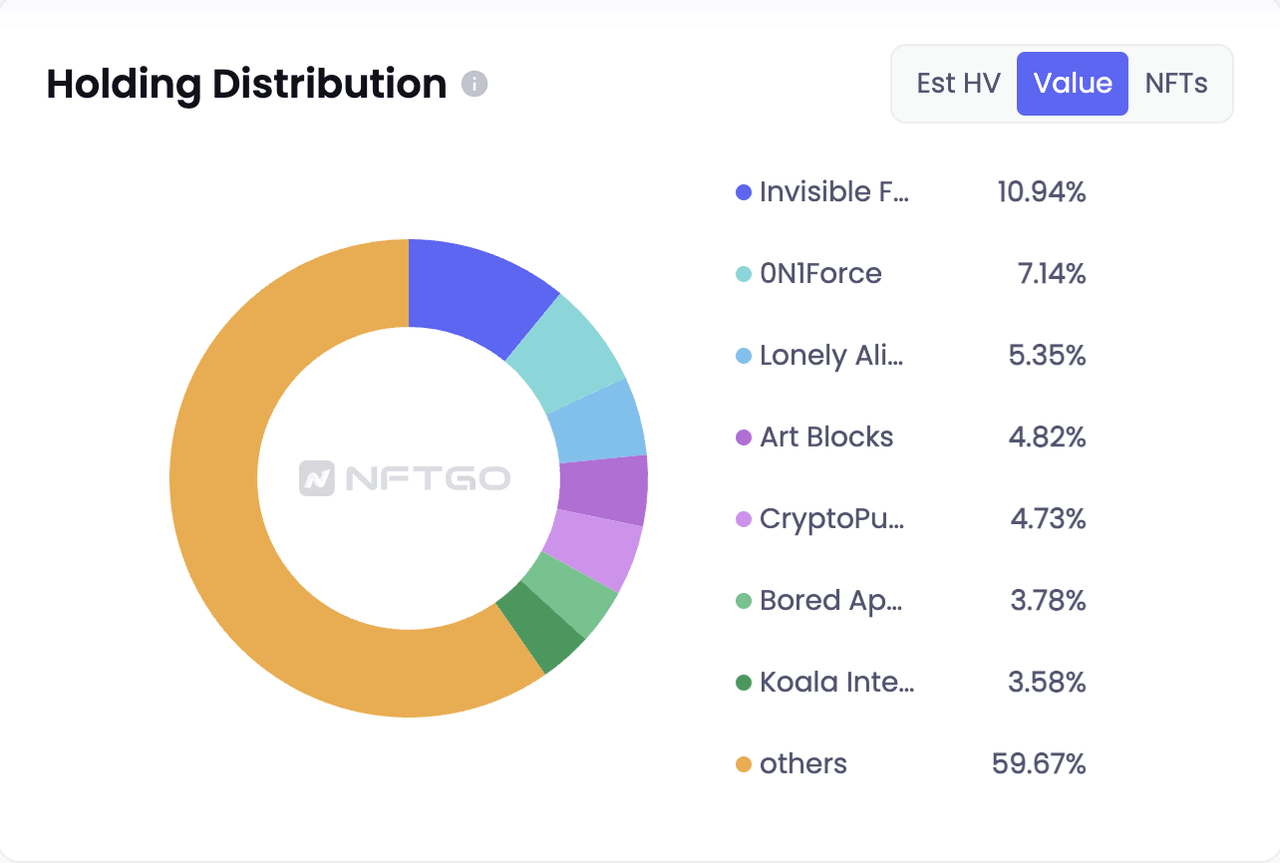Click the Bored Ap... legend dot
This screenshot has width=1280, height=863.
[x=743, y=601]
